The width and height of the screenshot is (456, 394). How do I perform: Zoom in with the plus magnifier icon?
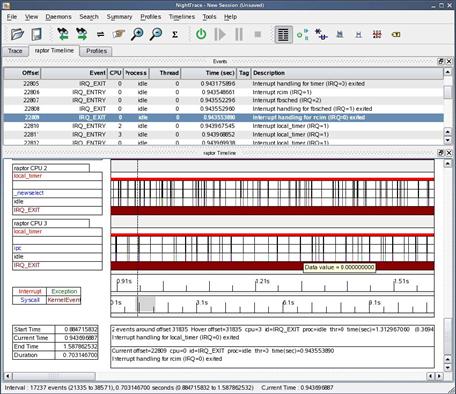137,34
